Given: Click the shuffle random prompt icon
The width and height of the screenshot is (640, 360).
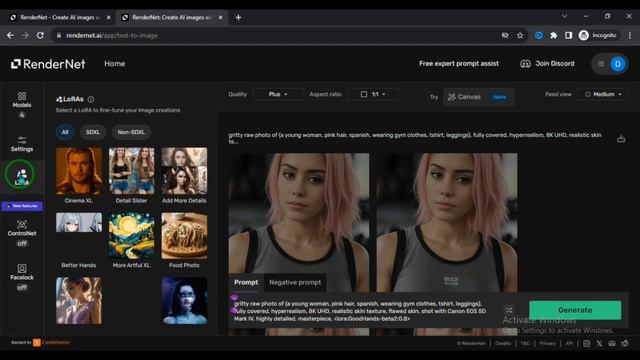Looking at the screenshot, I should point(509,310).
